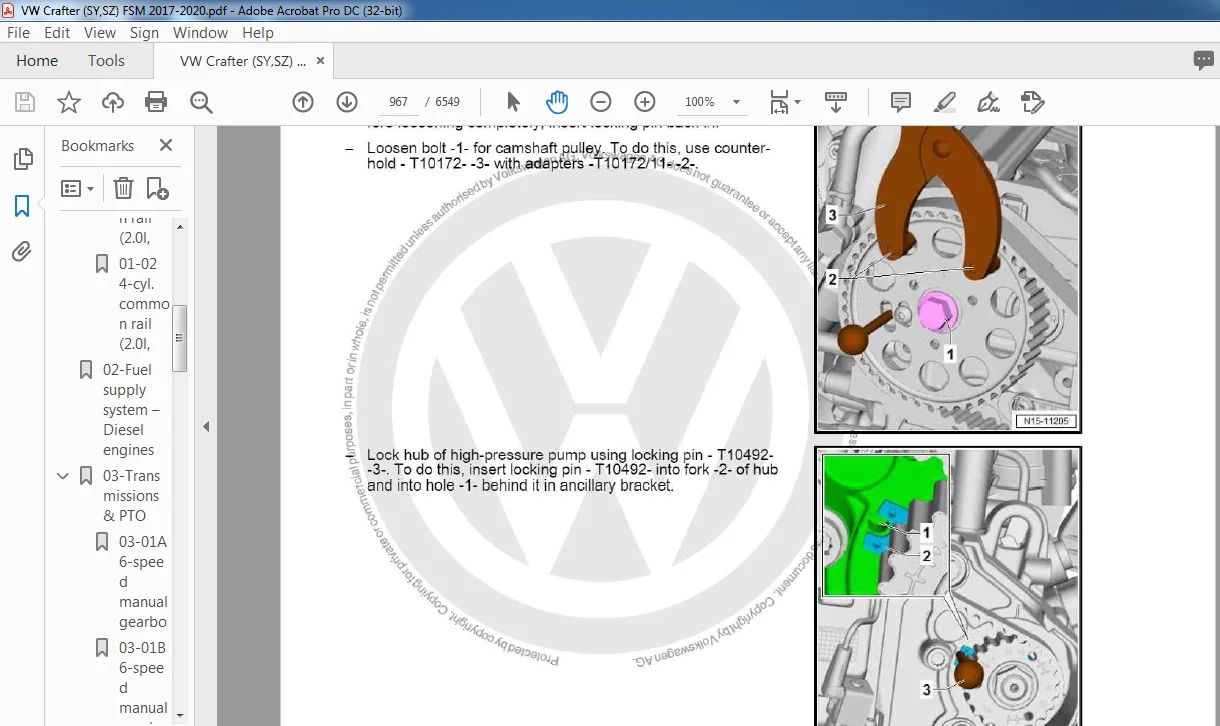Activate the Hand pan tool
This screenshot has width=1220, height=726.
tap(557, 102)
